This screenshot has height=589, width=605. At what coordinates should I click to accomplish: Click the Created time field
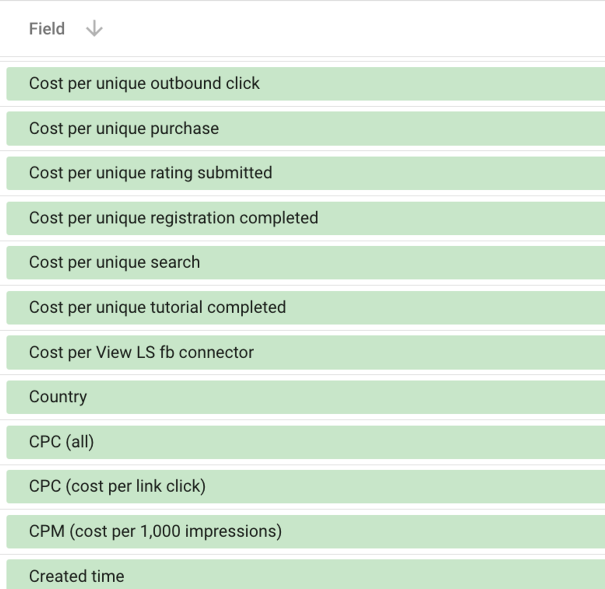pos(77,575)
